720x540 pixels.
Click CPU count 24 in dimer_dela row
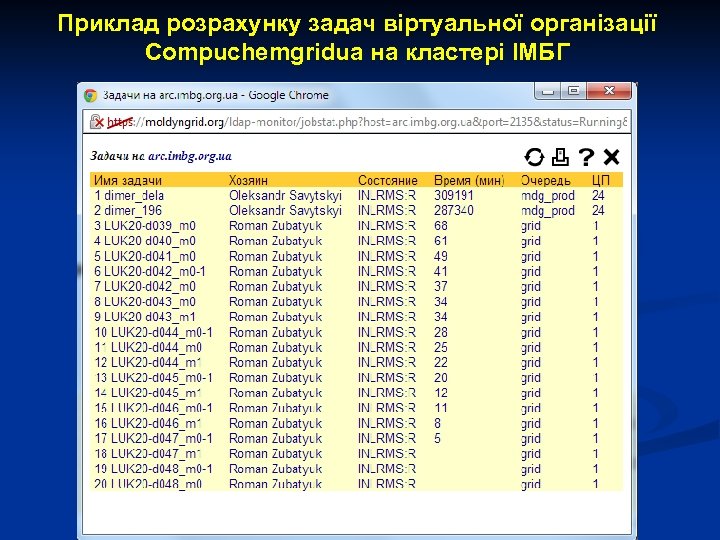click(598, 196)
